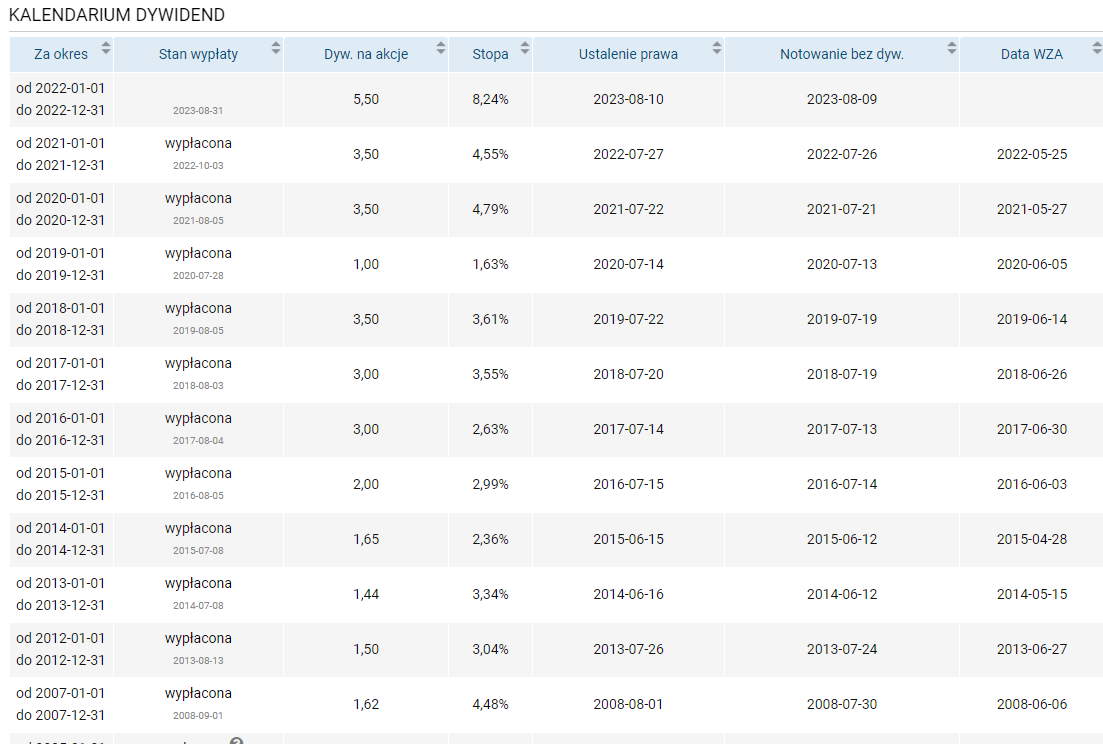Sort by Notowanie bez dyw. arrows
1103x744 pixels.
(x=952, y=48)
